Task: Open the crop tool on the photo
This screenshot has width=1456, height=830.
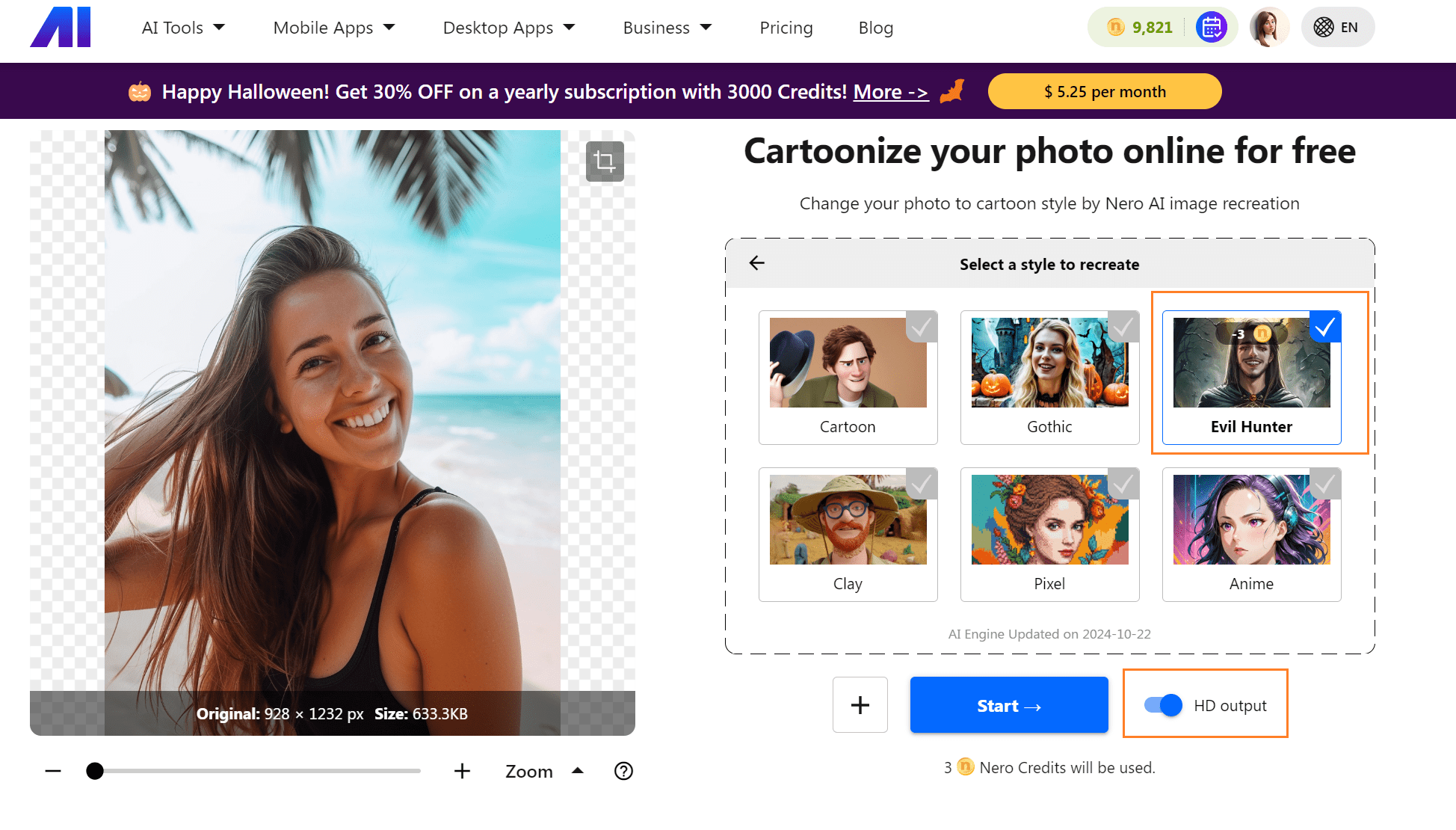Action: (x=605, y=161)
